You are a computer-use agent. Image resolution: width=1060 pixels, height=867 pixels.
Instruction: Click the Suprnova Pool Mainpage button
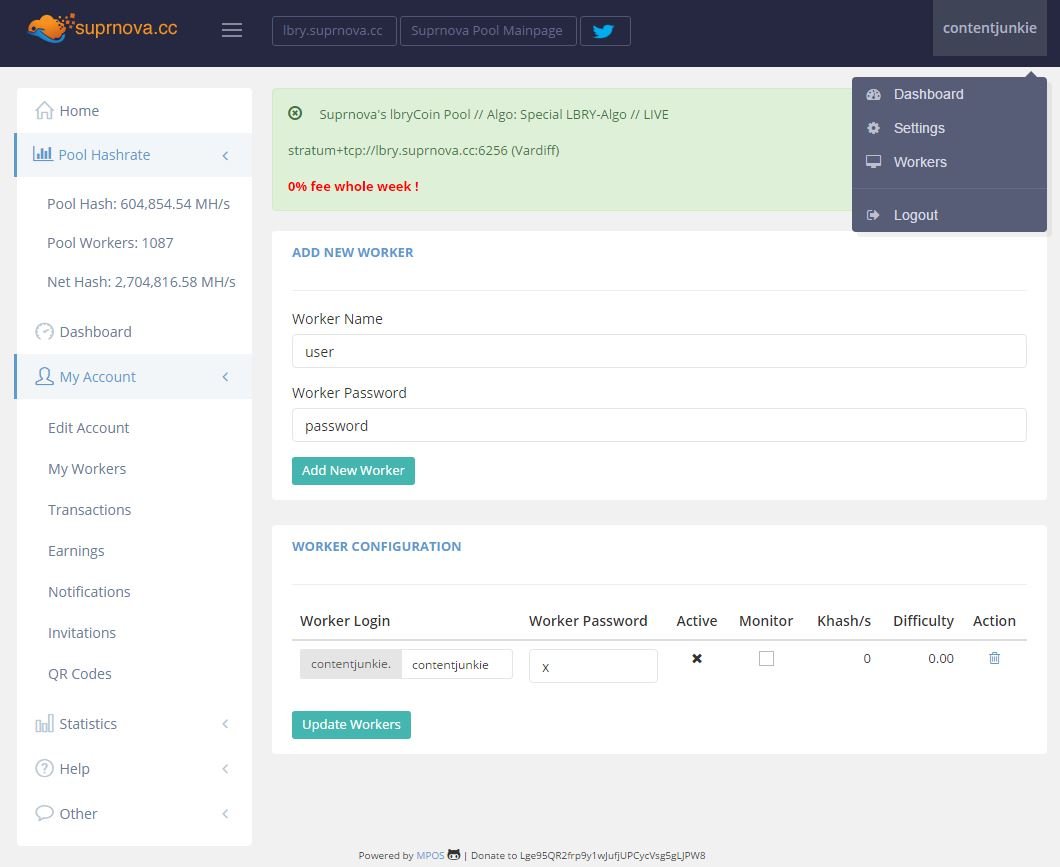488,31
